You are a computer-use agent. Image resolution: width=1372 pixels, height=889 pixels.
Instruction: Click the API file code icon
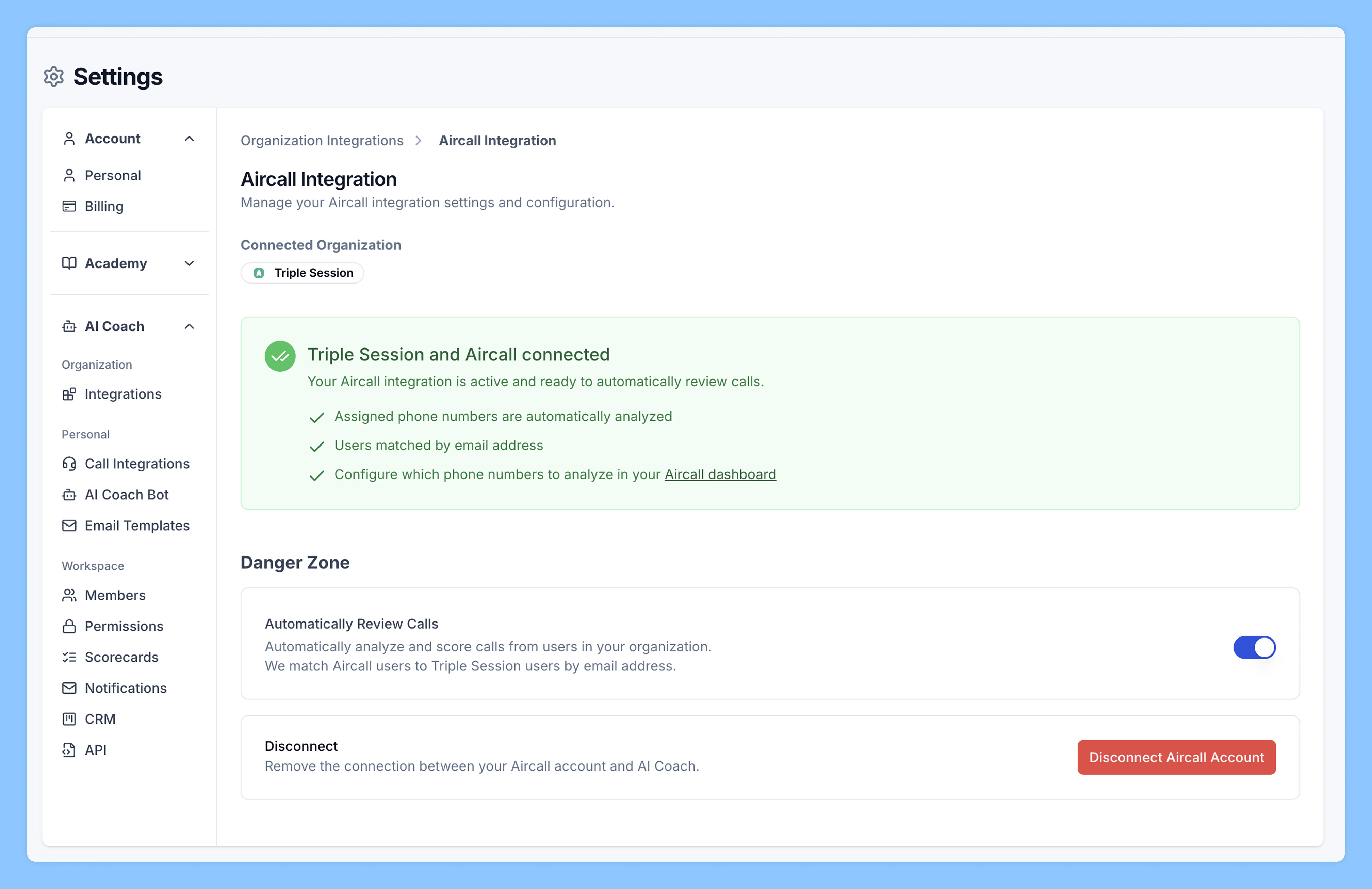(x=69, y=750)
